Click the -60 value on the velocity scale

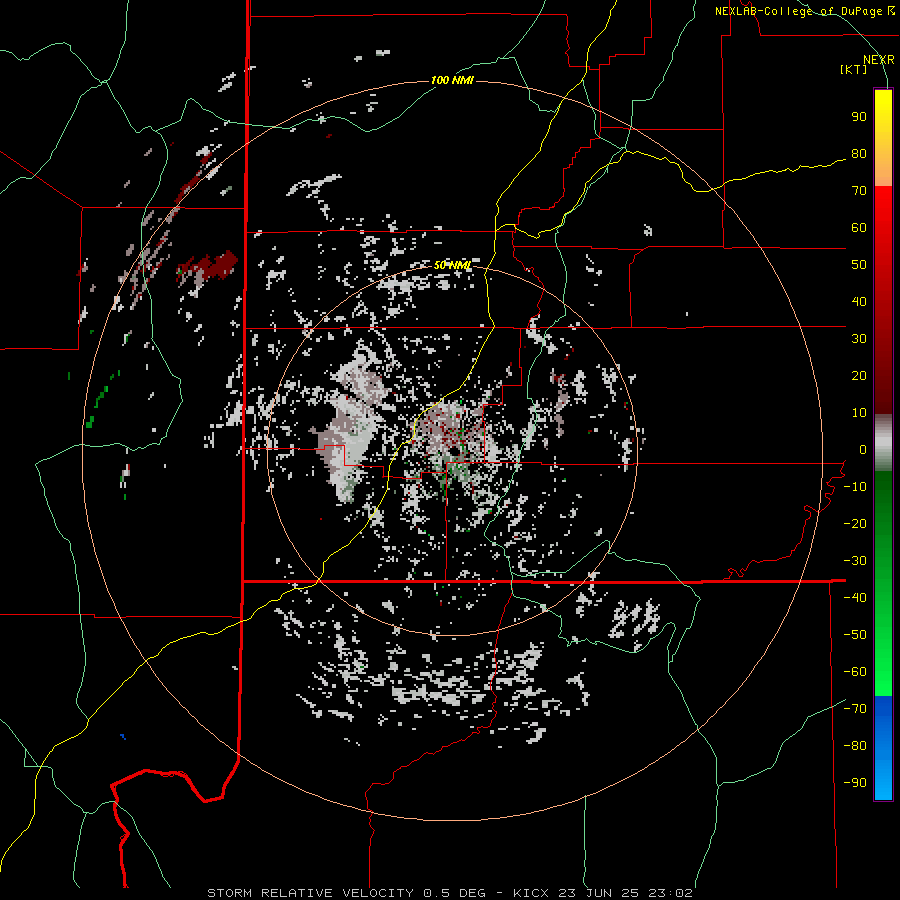tap(855, 672)
